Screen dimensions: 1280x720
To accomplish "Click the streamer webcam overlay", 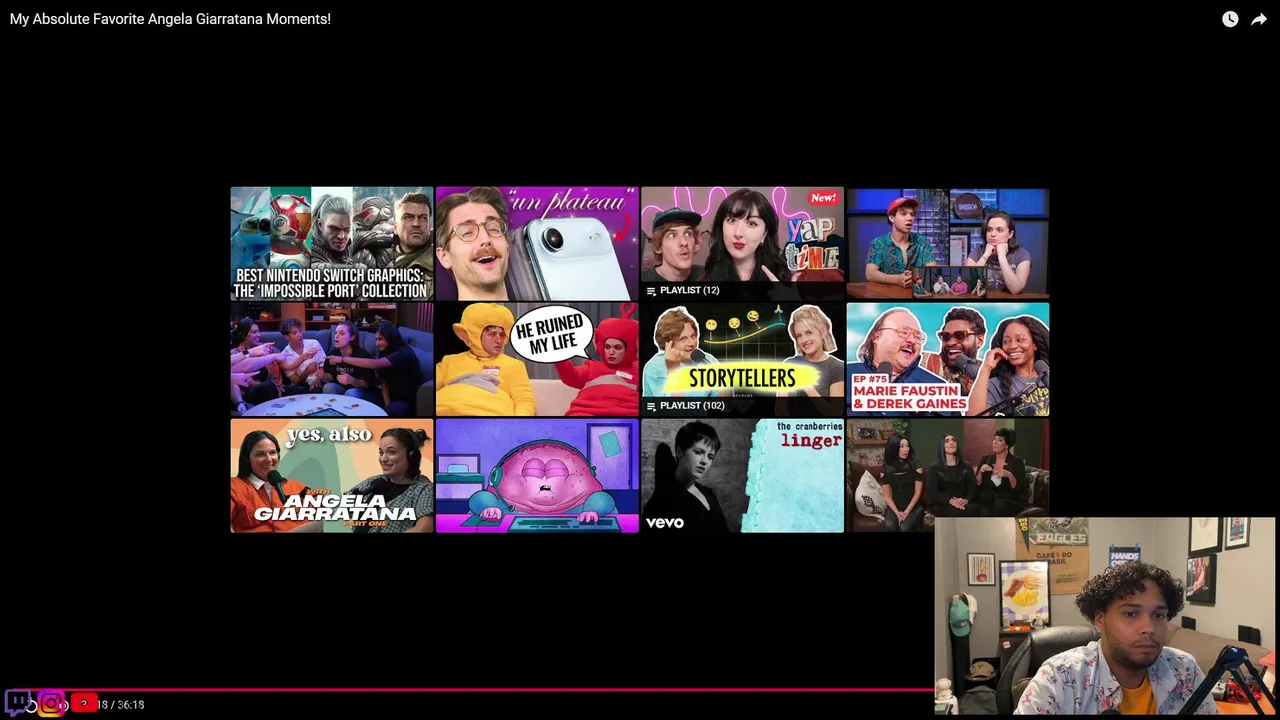I will click(x=1105, y=616).
